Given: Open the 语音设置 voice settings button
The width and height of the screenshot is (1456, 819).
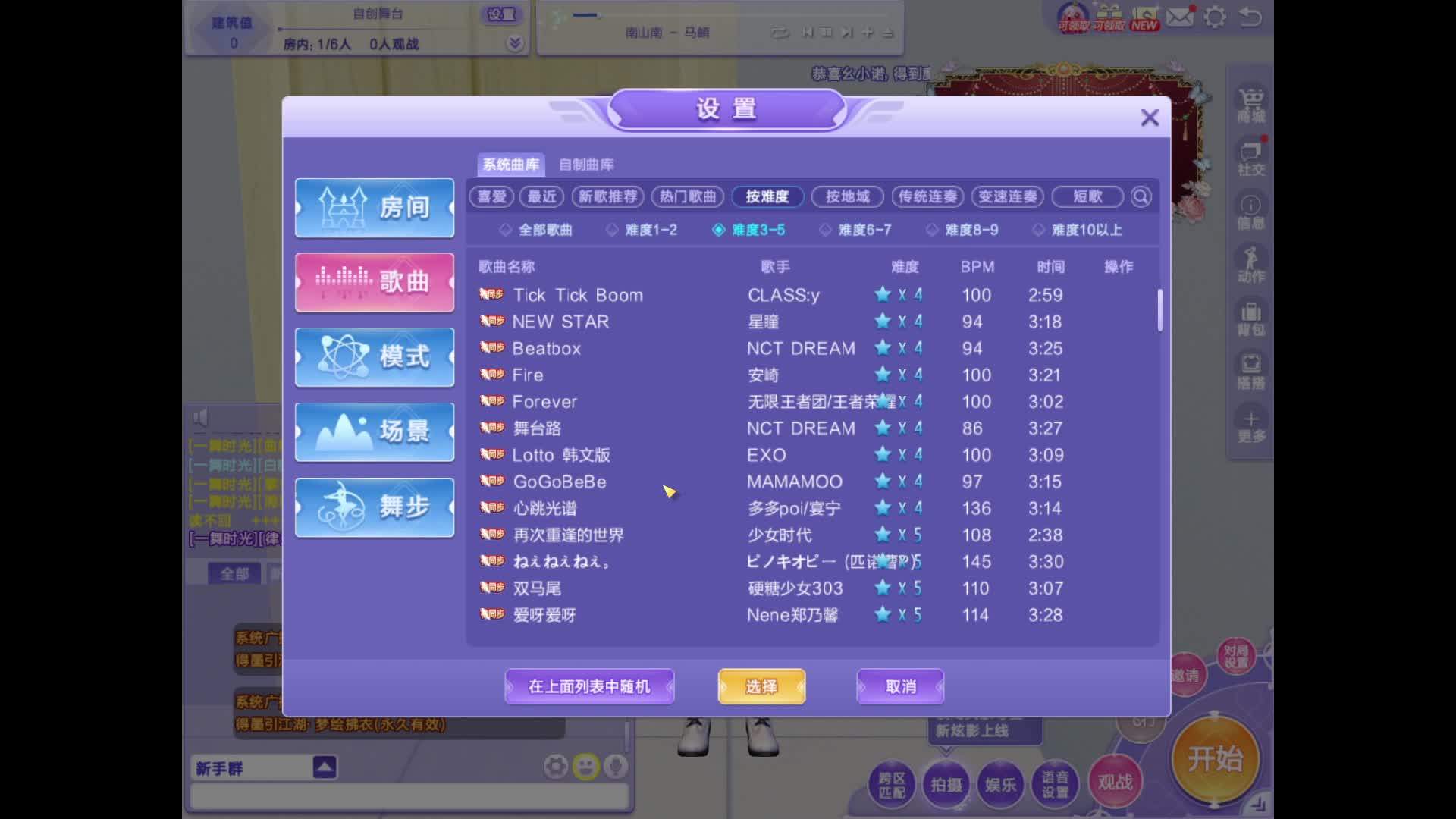Looking at the screenshot, I should tap(1055, 785).
